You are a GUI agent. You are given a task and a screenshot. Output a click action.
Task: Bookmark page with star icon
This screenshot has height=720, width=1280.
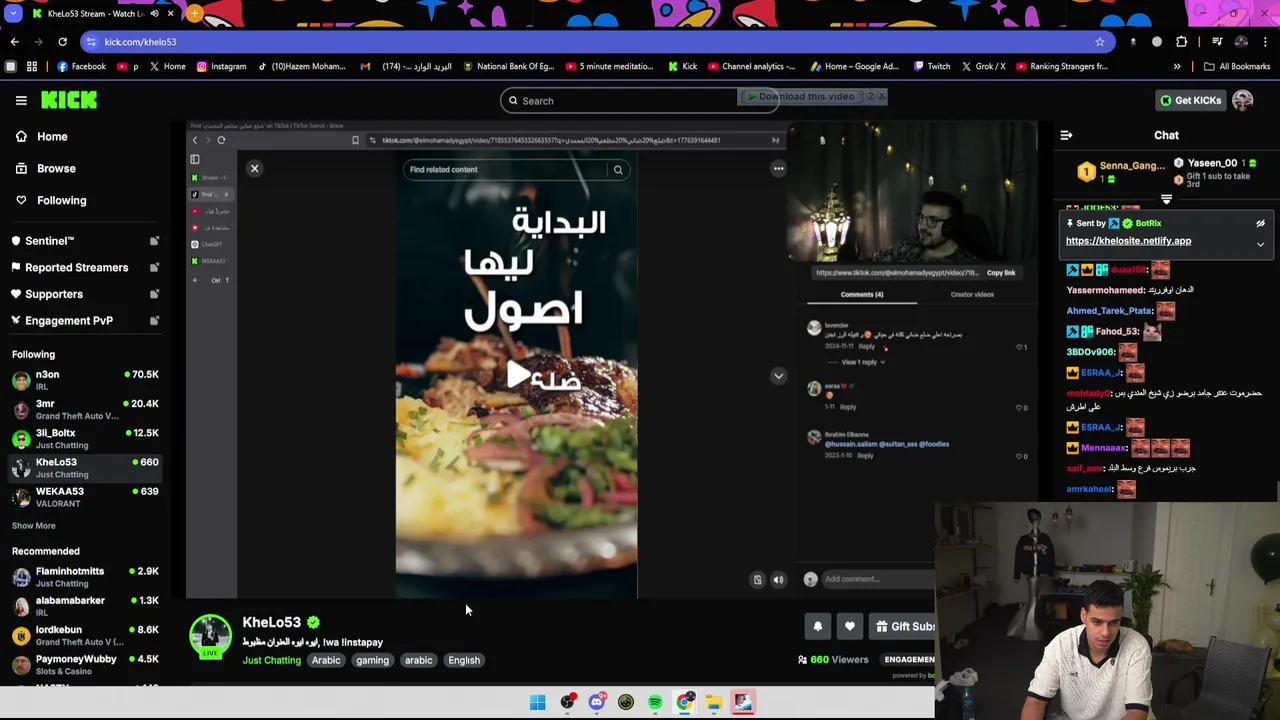pyautogui.click(x=1100, y=42)
